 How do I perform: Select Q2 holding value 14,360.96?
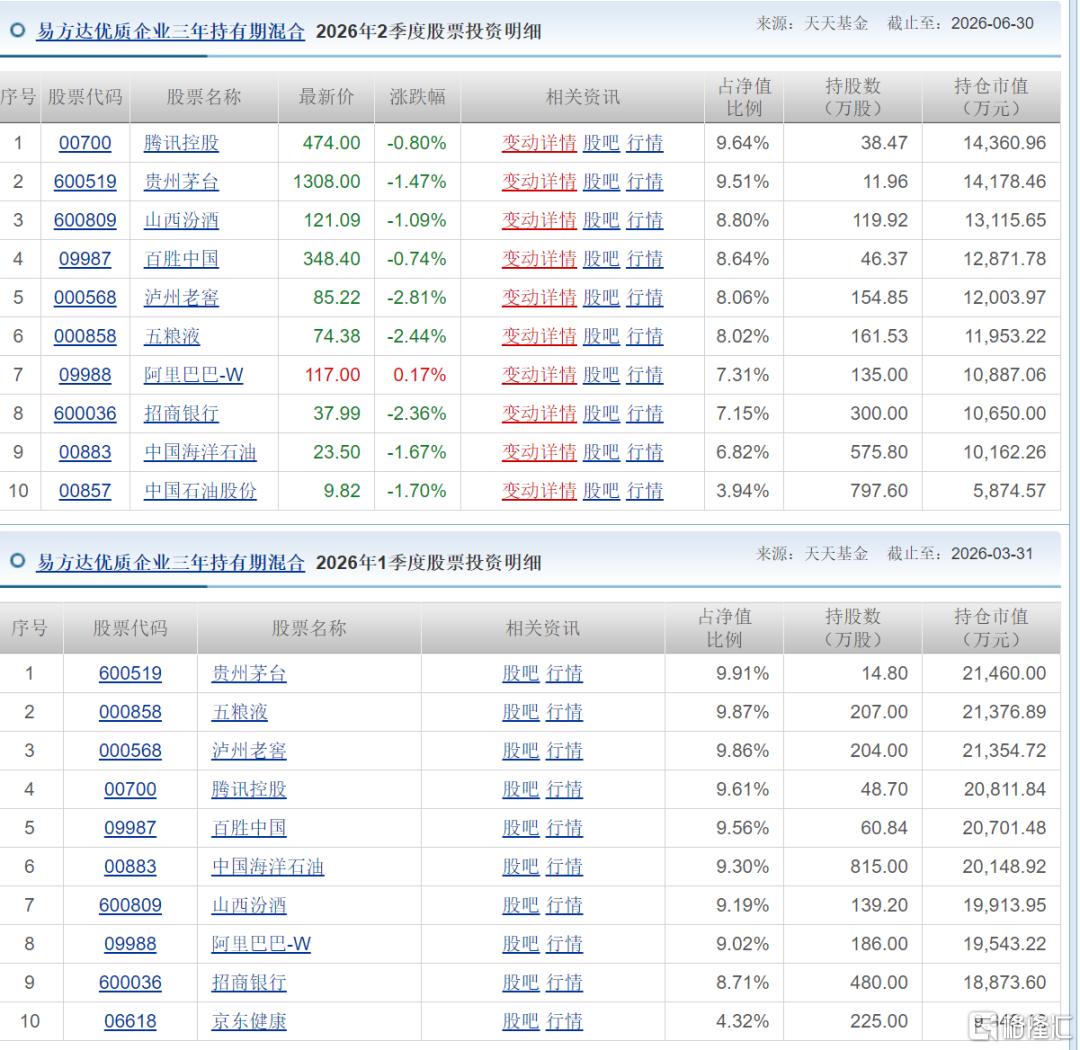(1004, 143)
